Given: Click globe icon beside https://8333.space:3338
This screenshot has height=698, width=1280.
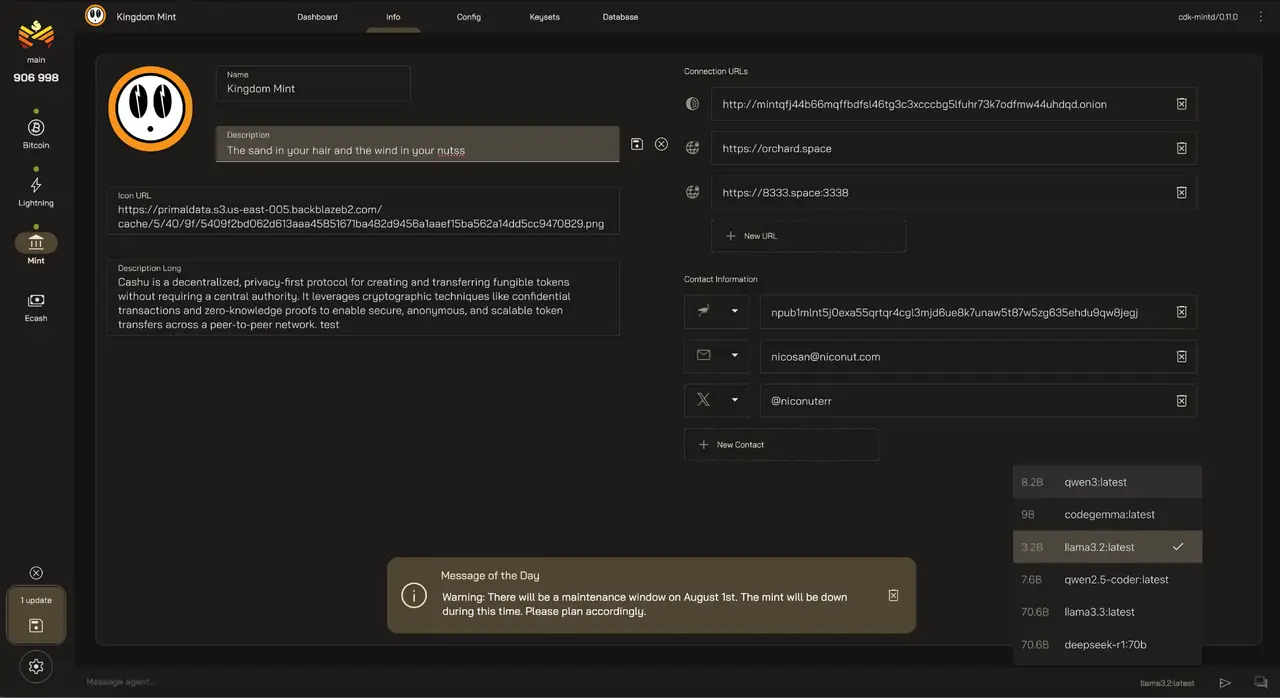Looking at the screenshot, I should pyautogui.click(x=692, y=192).
